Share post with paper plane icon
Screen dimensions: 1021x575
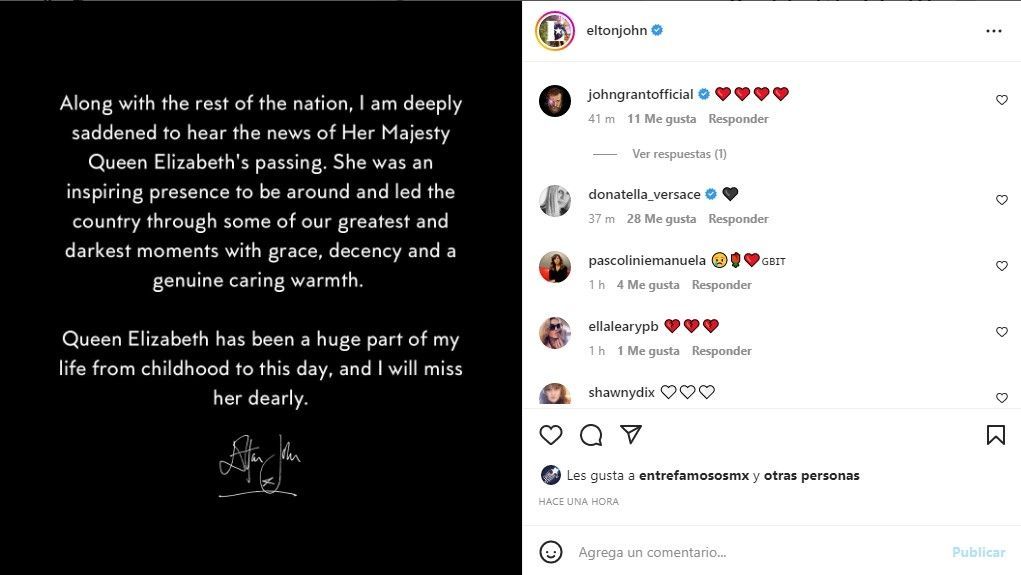point(630,434)
